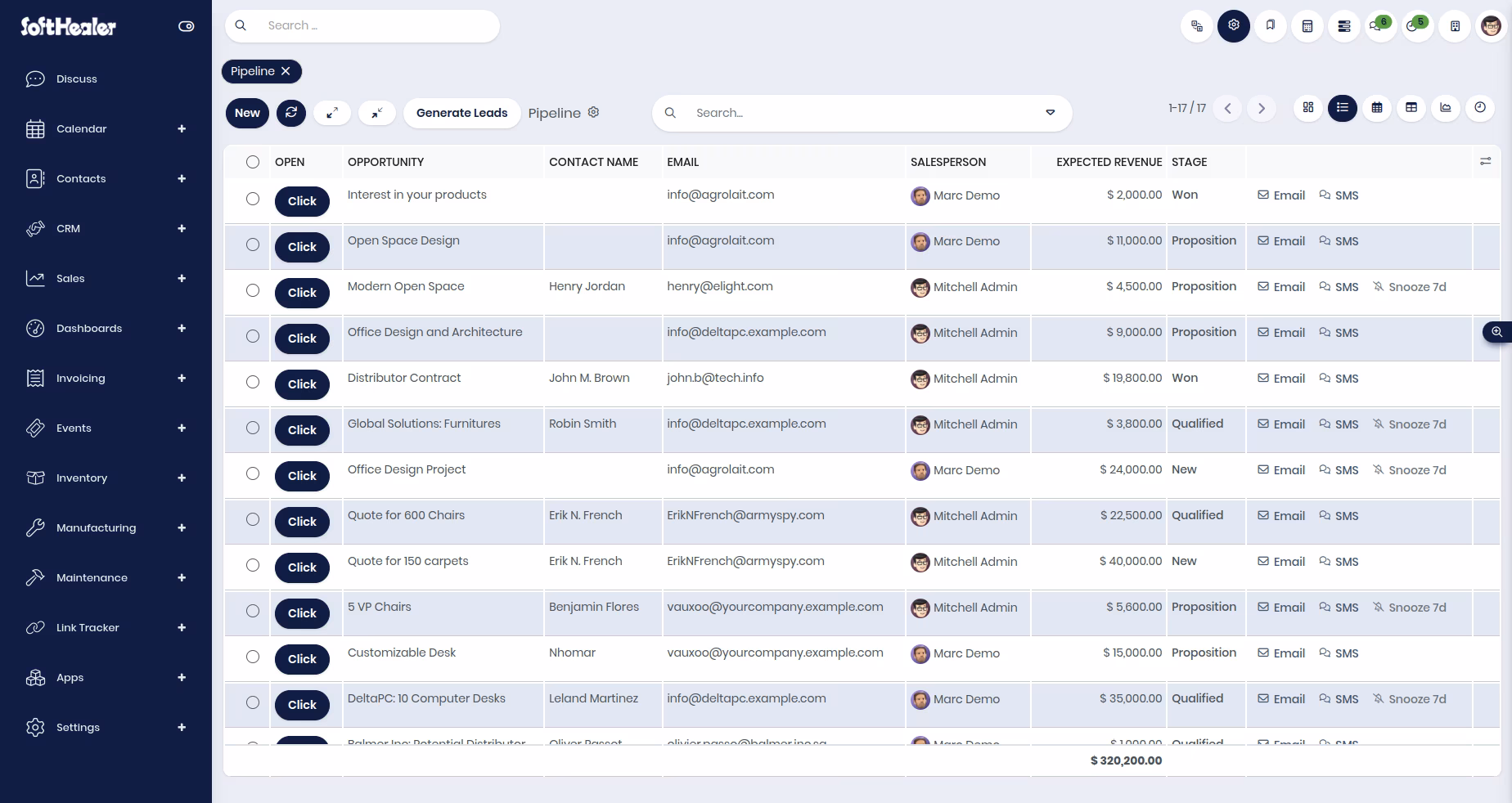Close the Pipeline tab
1512x803 pixels.
point(286,71)
